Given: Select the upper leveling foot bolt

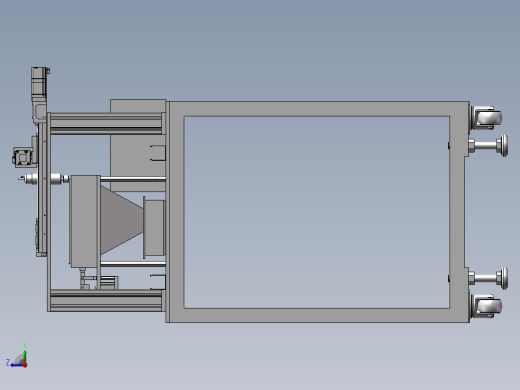Looking at the screenshot, I should pos(489,146).
